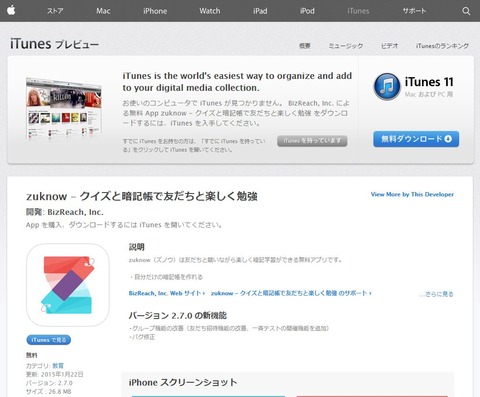
Task: Click the iTunes プレビュー heading
Action: (x=54, y=44)
